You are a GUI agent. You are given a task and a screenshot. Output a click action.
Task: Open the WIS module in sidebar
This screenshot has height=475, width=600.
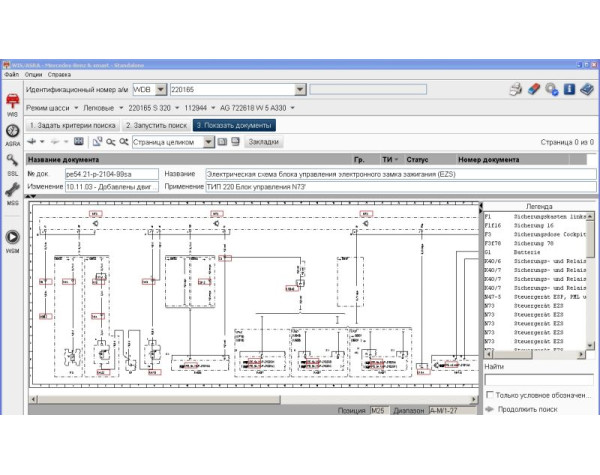[12, 103]
